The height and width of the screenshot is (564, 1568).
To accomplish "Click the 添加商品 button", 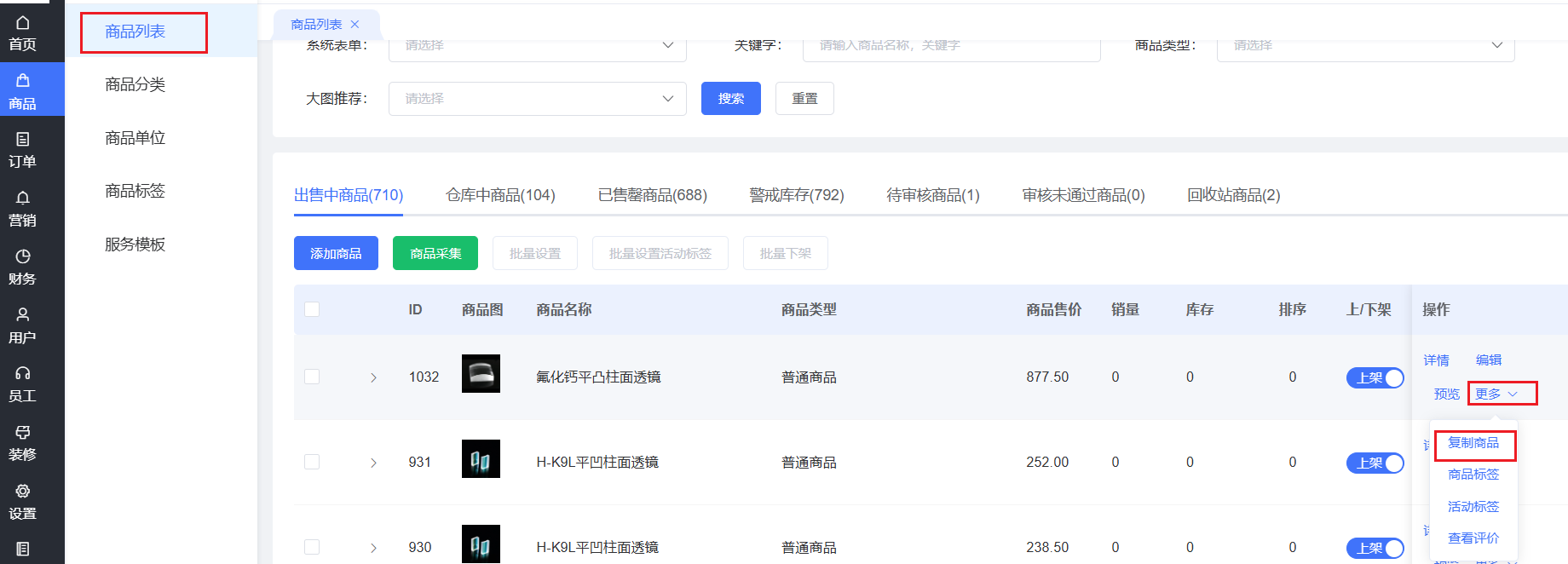I will click(336, 253).
